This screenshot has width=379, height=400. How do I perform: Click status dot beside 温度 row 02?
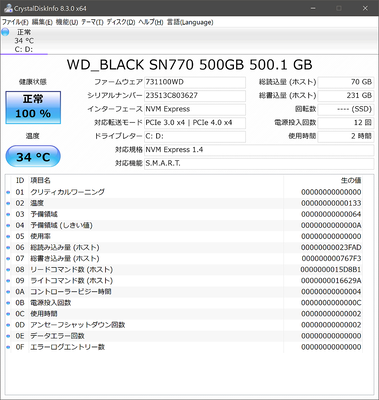pyautogui.click(x=8, y=203)
